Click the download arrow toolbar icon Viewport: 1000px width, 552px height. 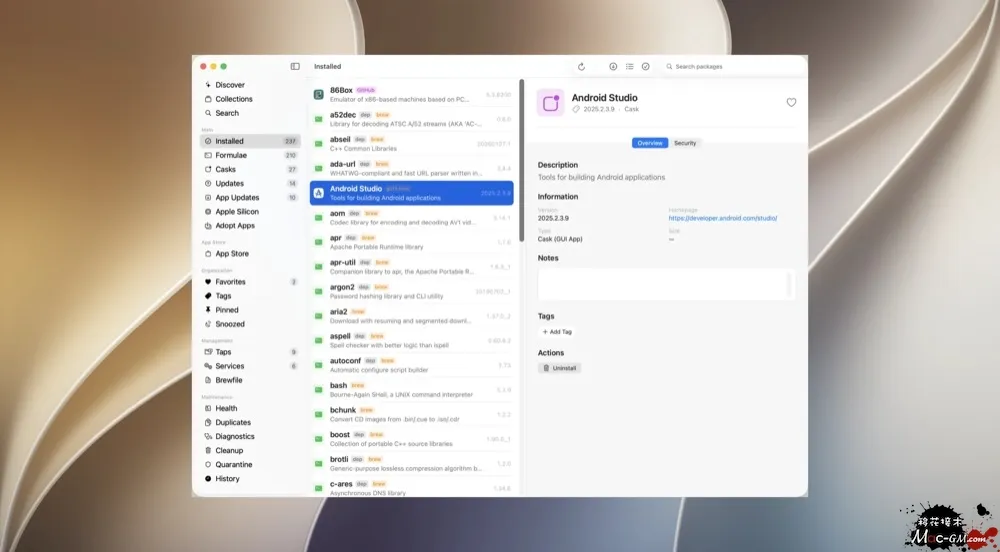613,66
